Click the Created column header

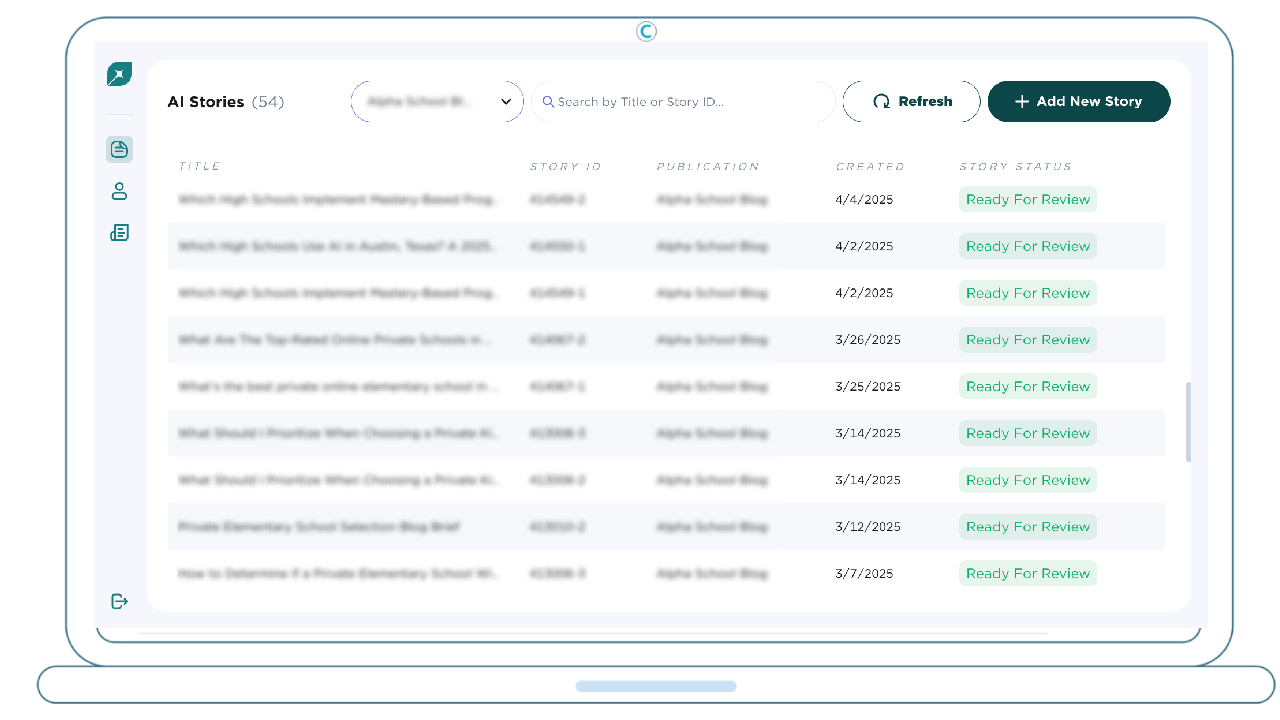(x=870, y=166)
